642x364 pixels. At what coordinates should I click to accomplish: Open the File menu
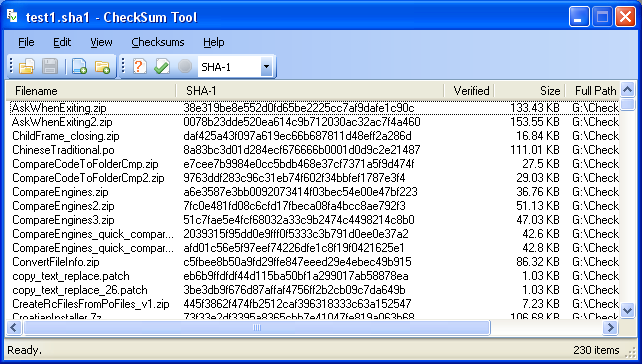[x=26, y=42]
